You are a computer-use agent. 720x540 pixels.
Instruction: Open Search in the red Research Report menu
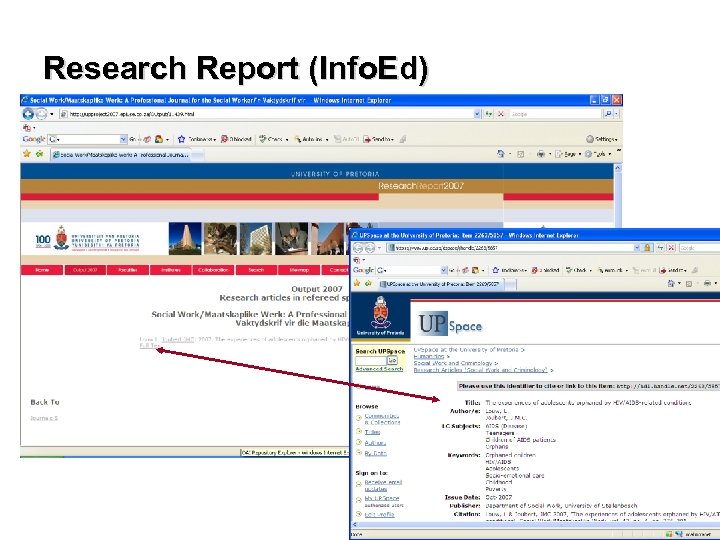pyautogui.click(x=256, y=270)
